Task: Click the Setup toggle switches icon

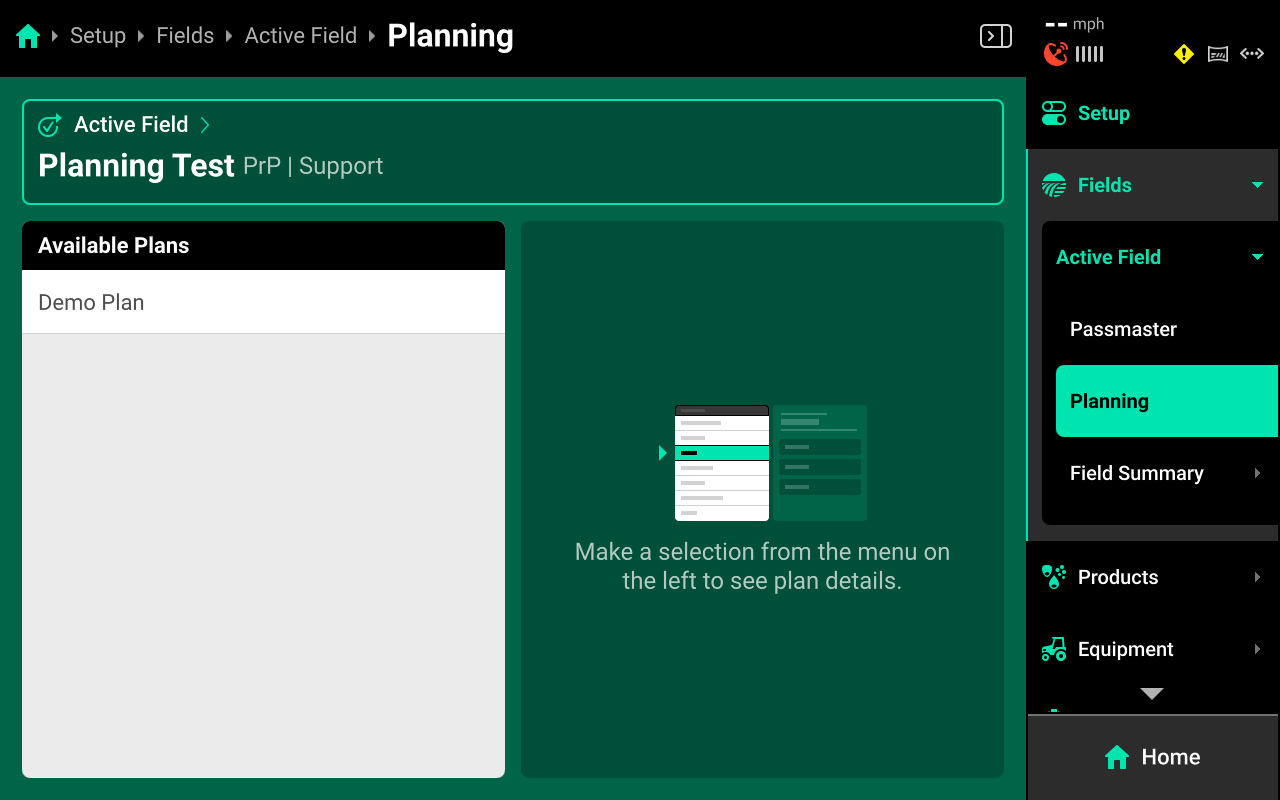Action: coord(1054,113)
